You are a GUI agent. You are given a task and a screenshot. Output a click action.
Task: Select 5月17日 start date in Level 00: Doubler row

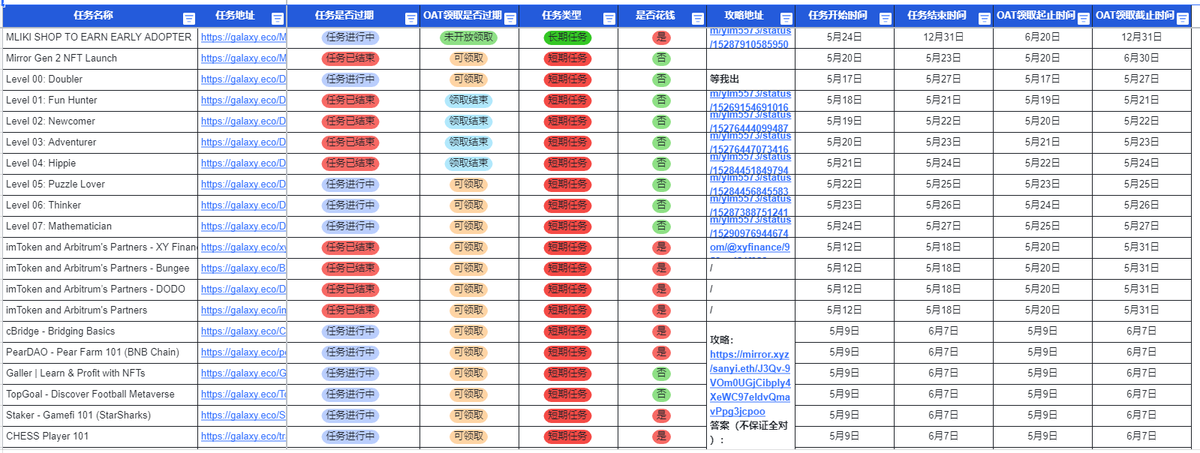coord(845,79)
